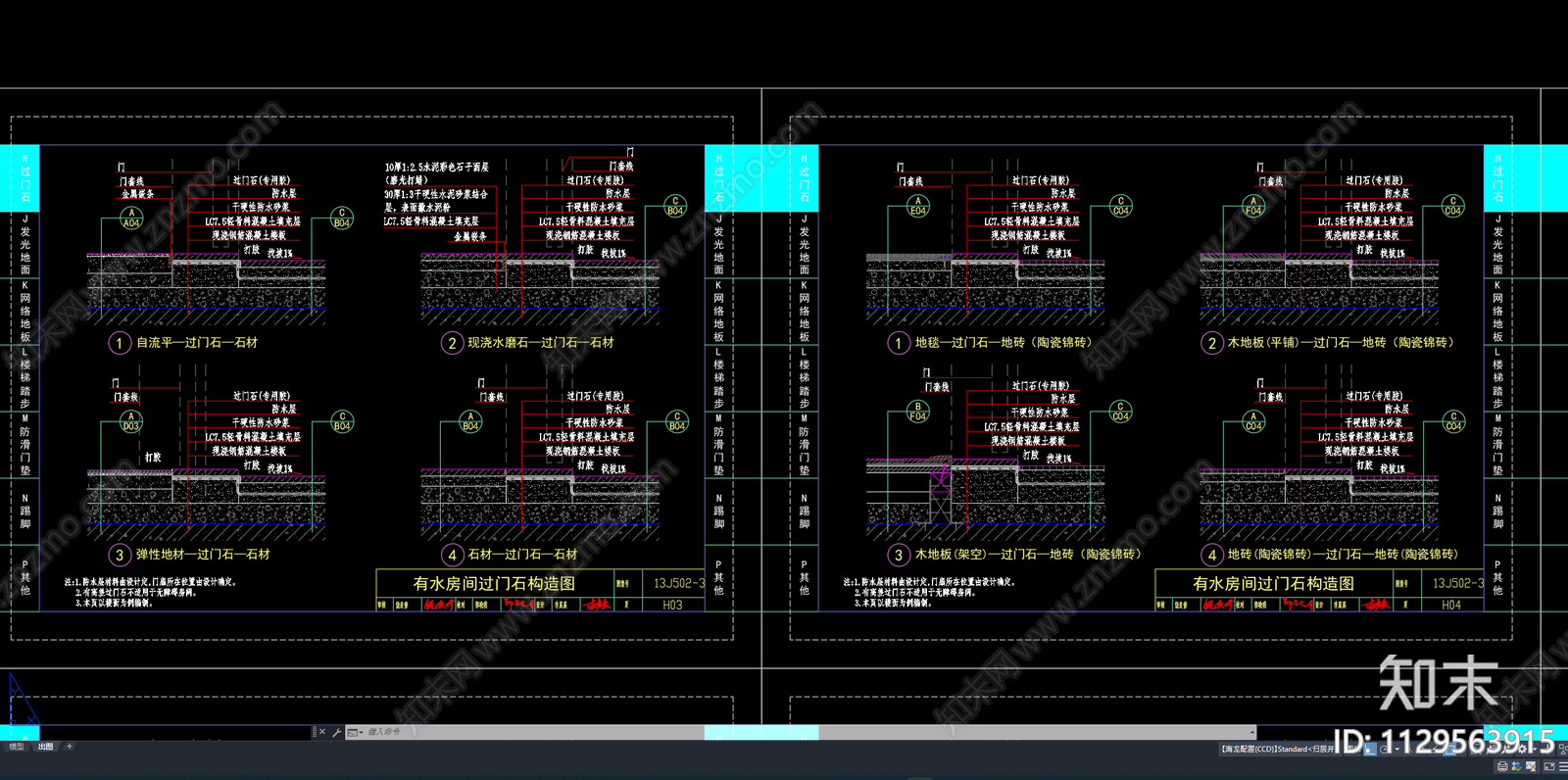
Task: Select the notes starting 注:1.防水层材料 on sheet H03
Action: 150,592
